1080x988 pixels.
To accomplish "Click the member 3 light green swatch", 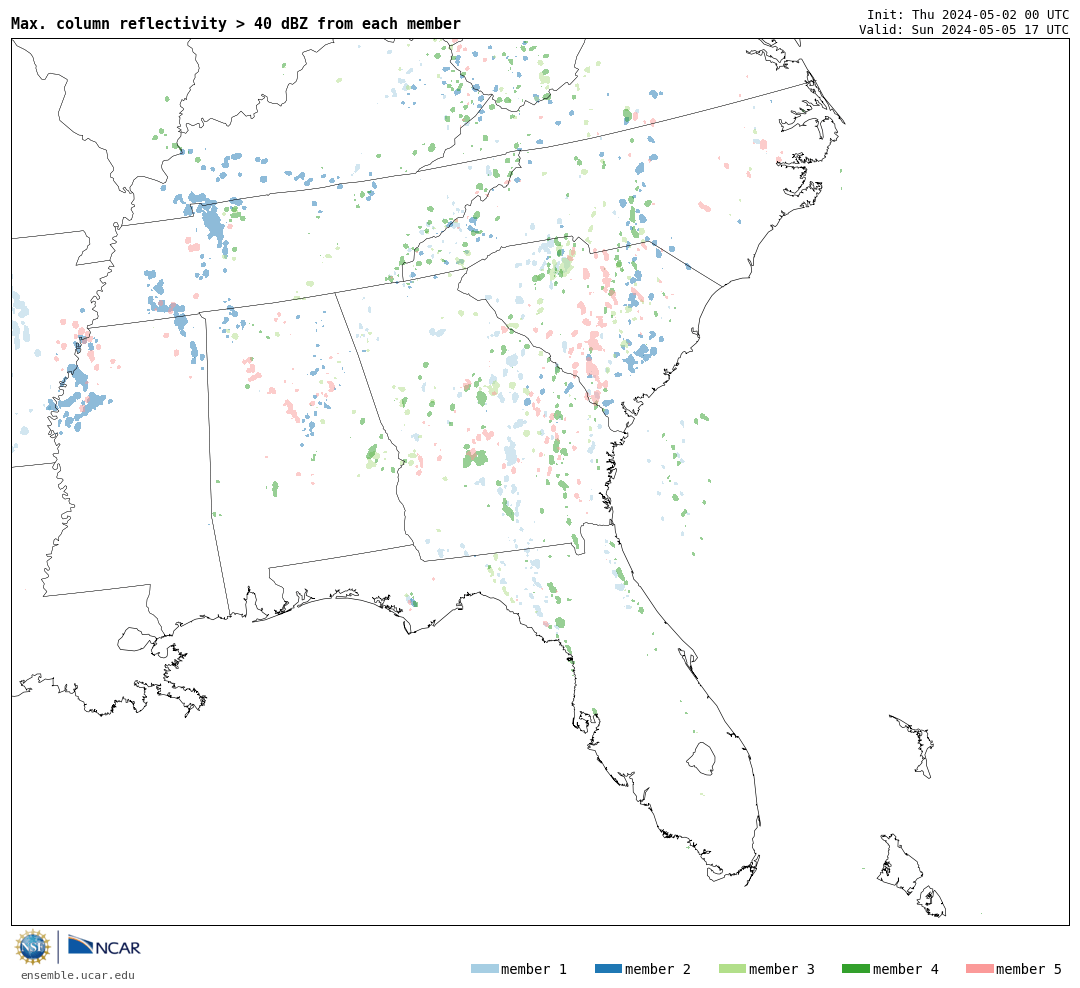I will tap(732, 969).
